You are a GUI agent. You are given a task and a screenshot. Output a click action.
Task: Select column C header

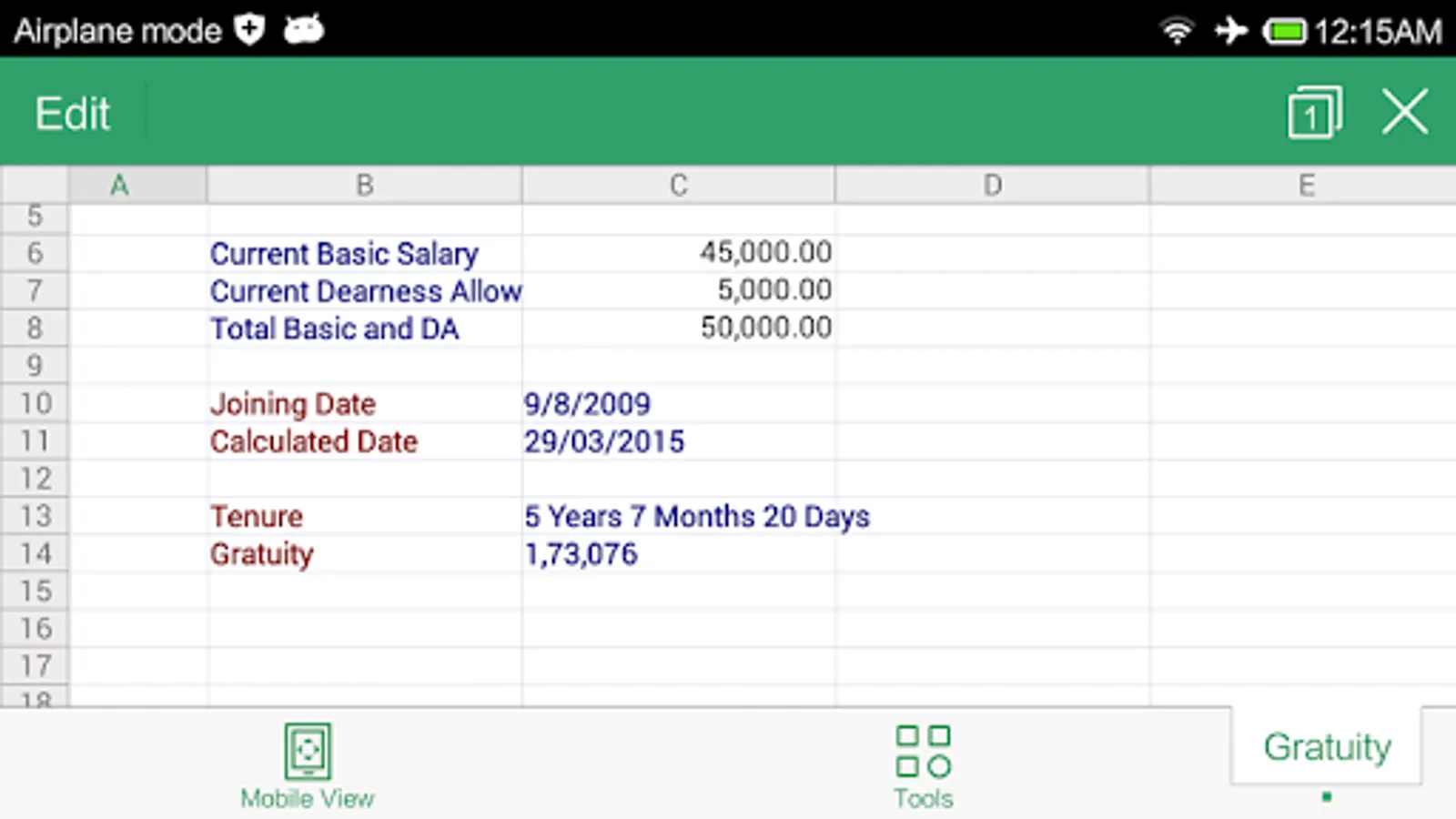point(678,185)
